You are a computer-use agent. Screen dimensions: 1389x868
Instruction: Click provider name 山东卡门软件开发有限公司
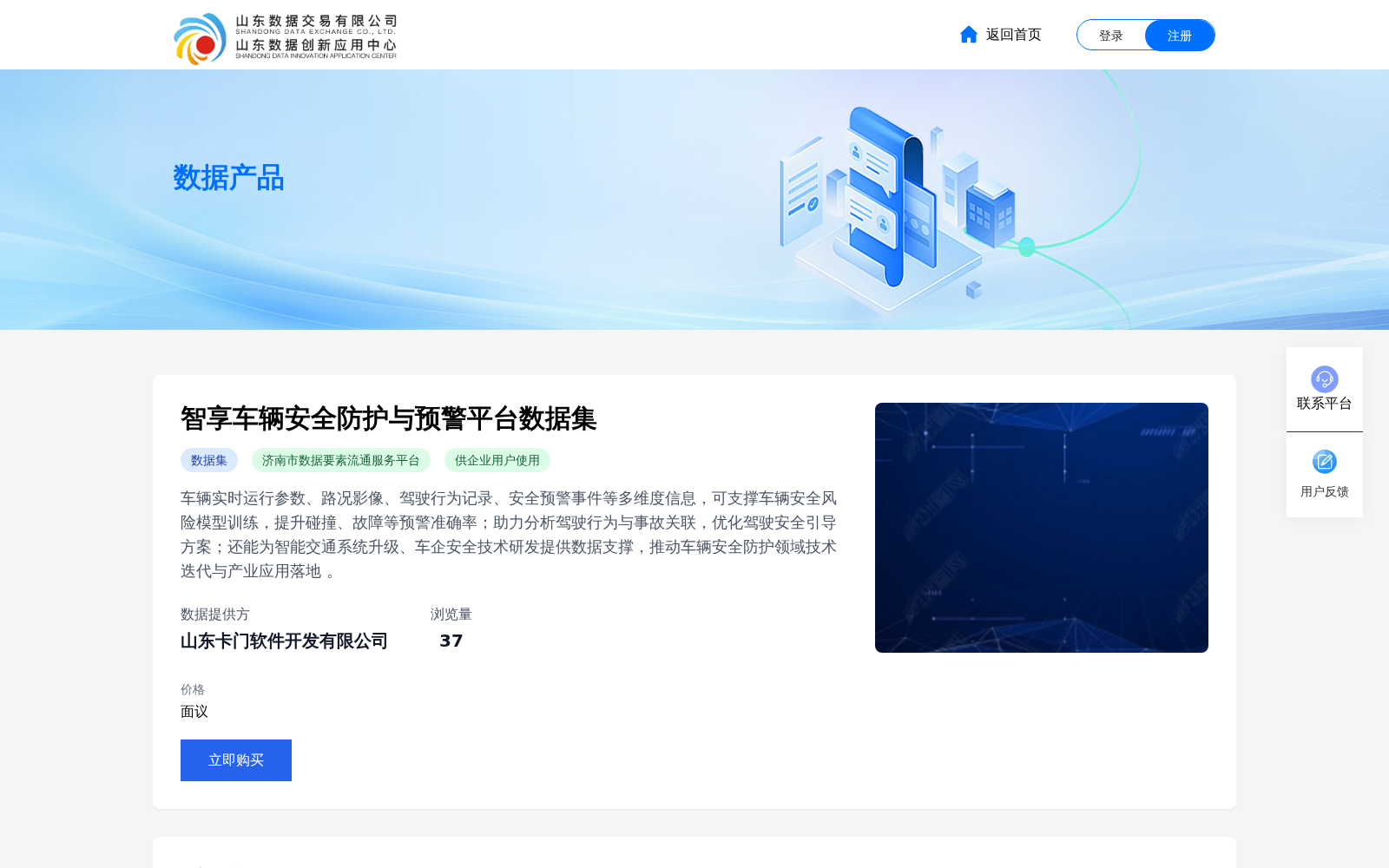285,641
